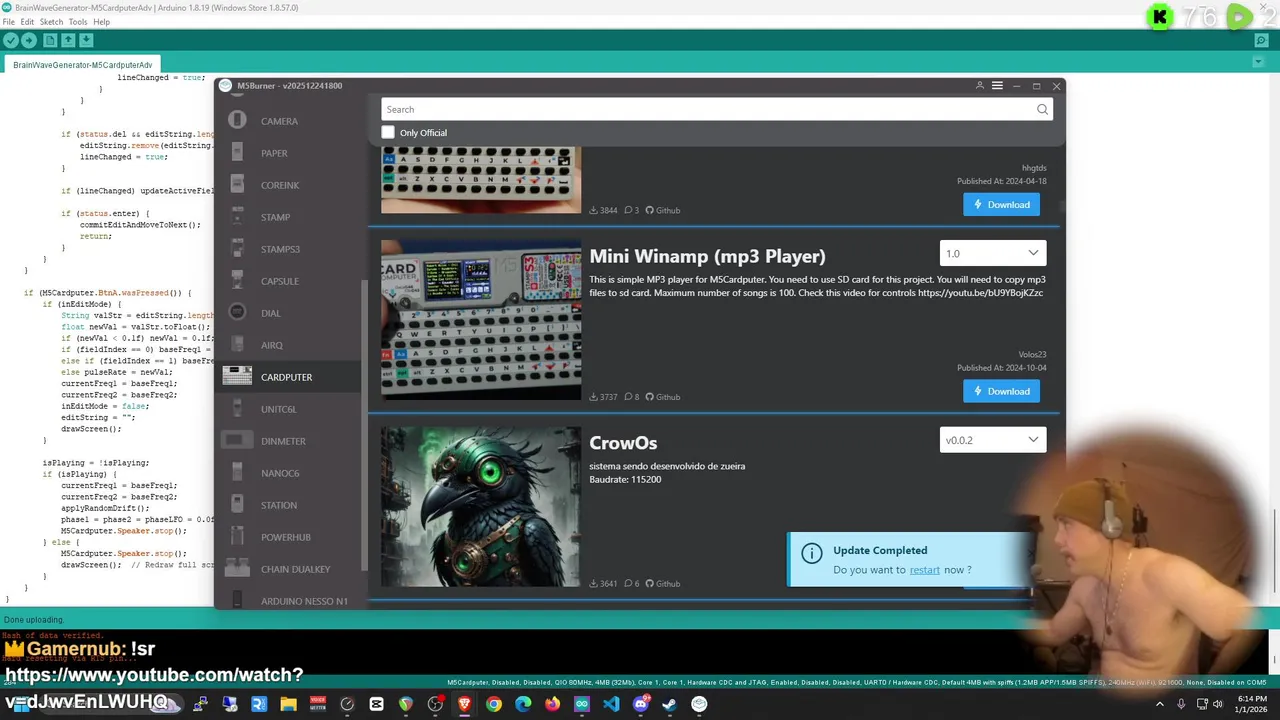Open the Arduino Serial Monitor icon

click(x=1261, y=41)
